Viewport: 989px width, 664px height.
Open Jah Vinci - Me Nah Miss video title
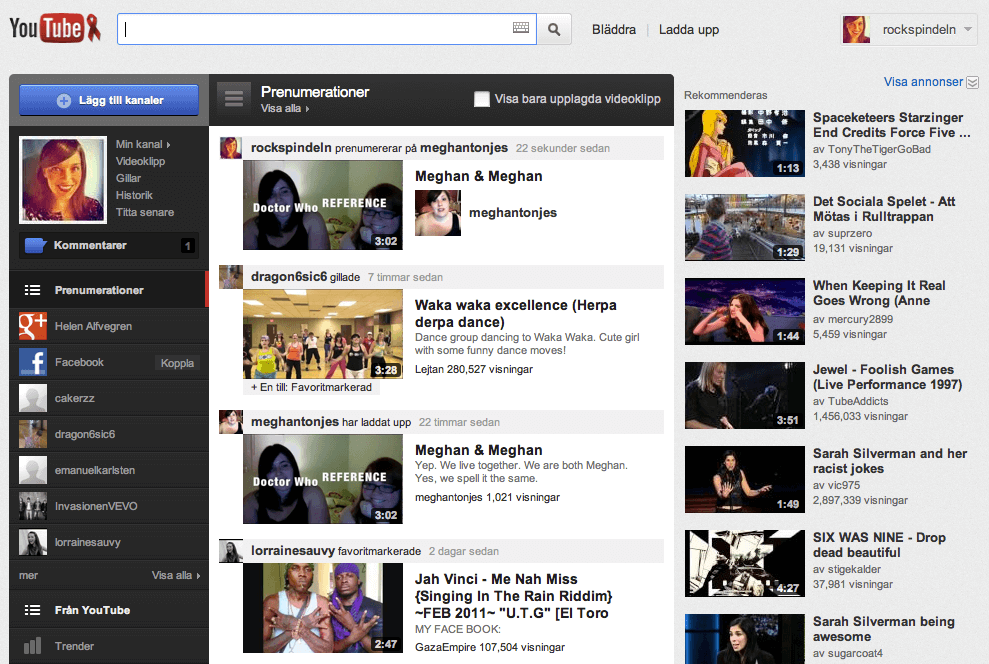513,596
